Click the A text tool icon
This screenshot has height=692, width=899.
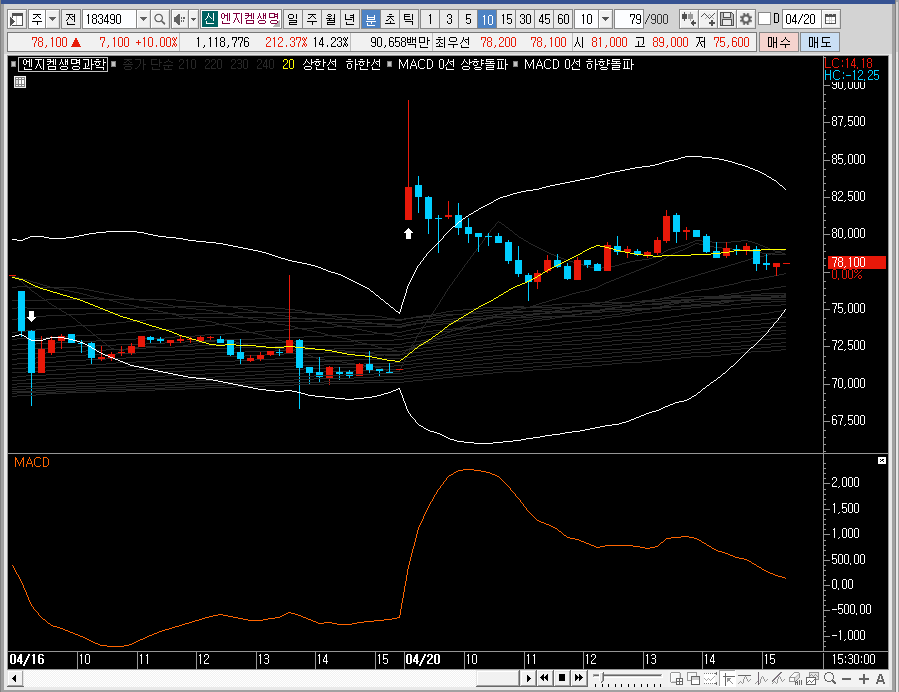click(x=880, y=679)
